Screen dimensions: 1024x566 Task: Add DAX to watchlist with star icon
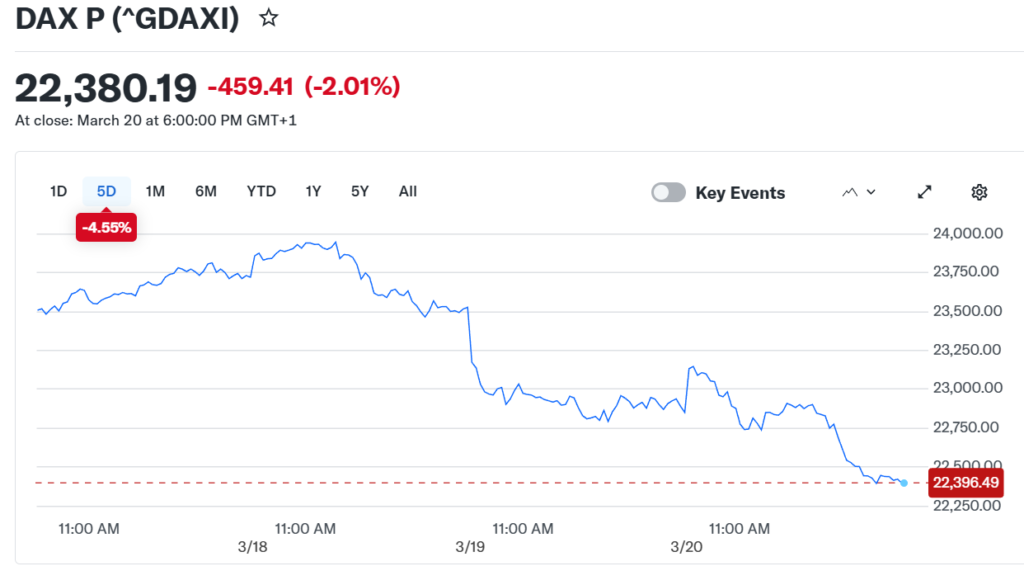(268, 18)
